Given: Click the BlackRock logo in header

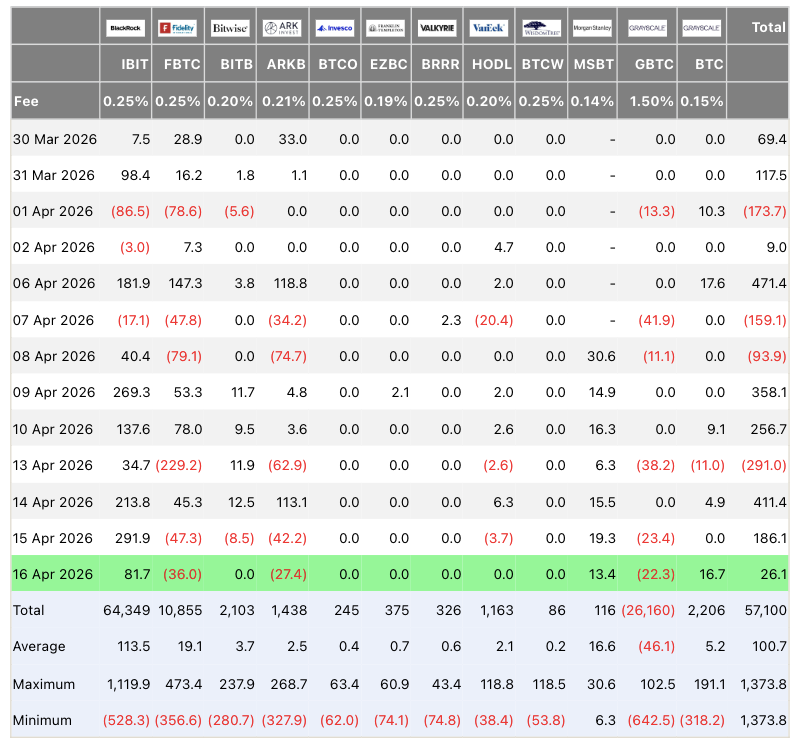Looking at the screenshot, I should click(x=126, y=29).
